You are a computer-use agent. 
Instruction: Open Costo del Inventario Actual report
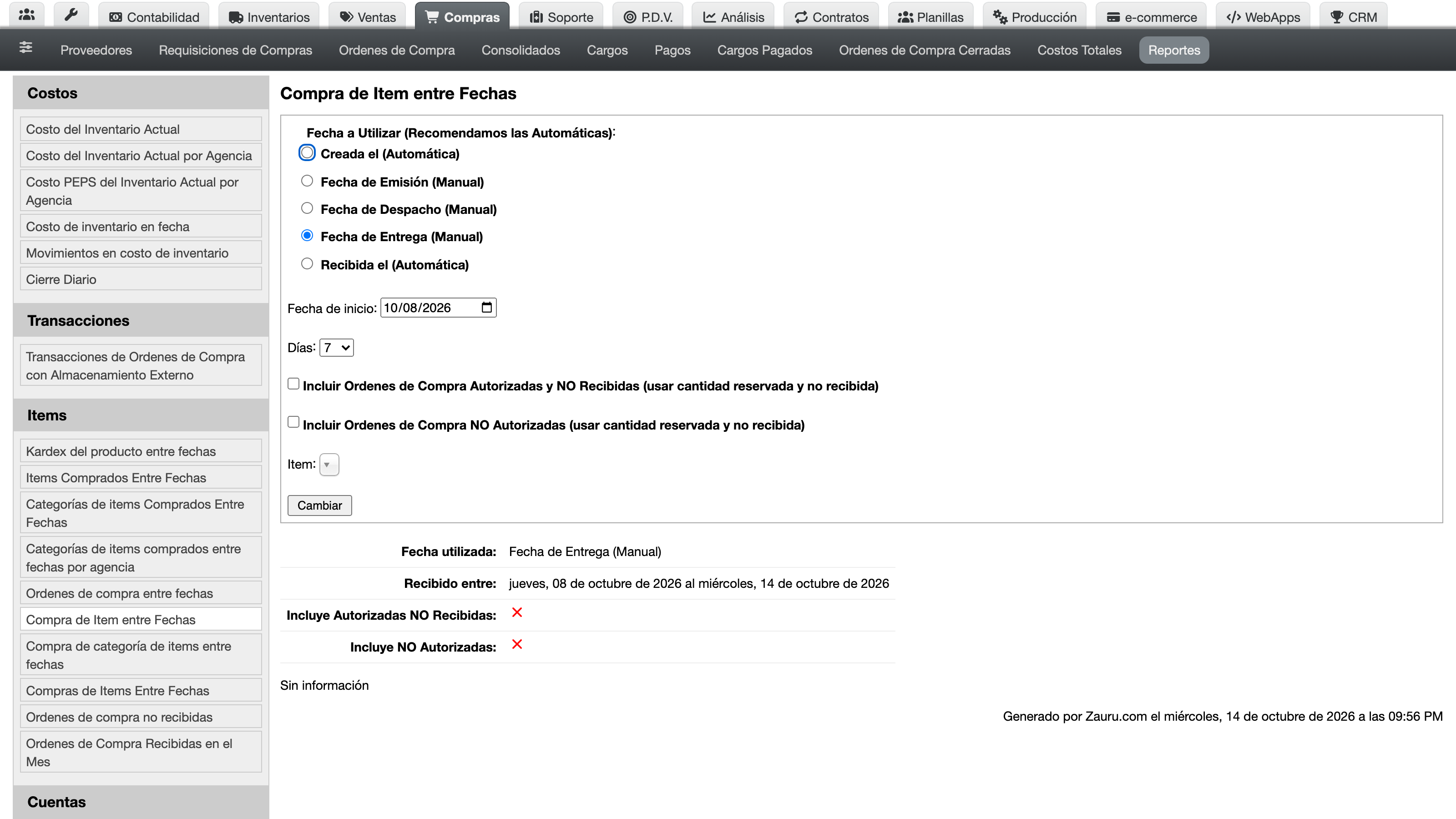click(x=141, y=129)
